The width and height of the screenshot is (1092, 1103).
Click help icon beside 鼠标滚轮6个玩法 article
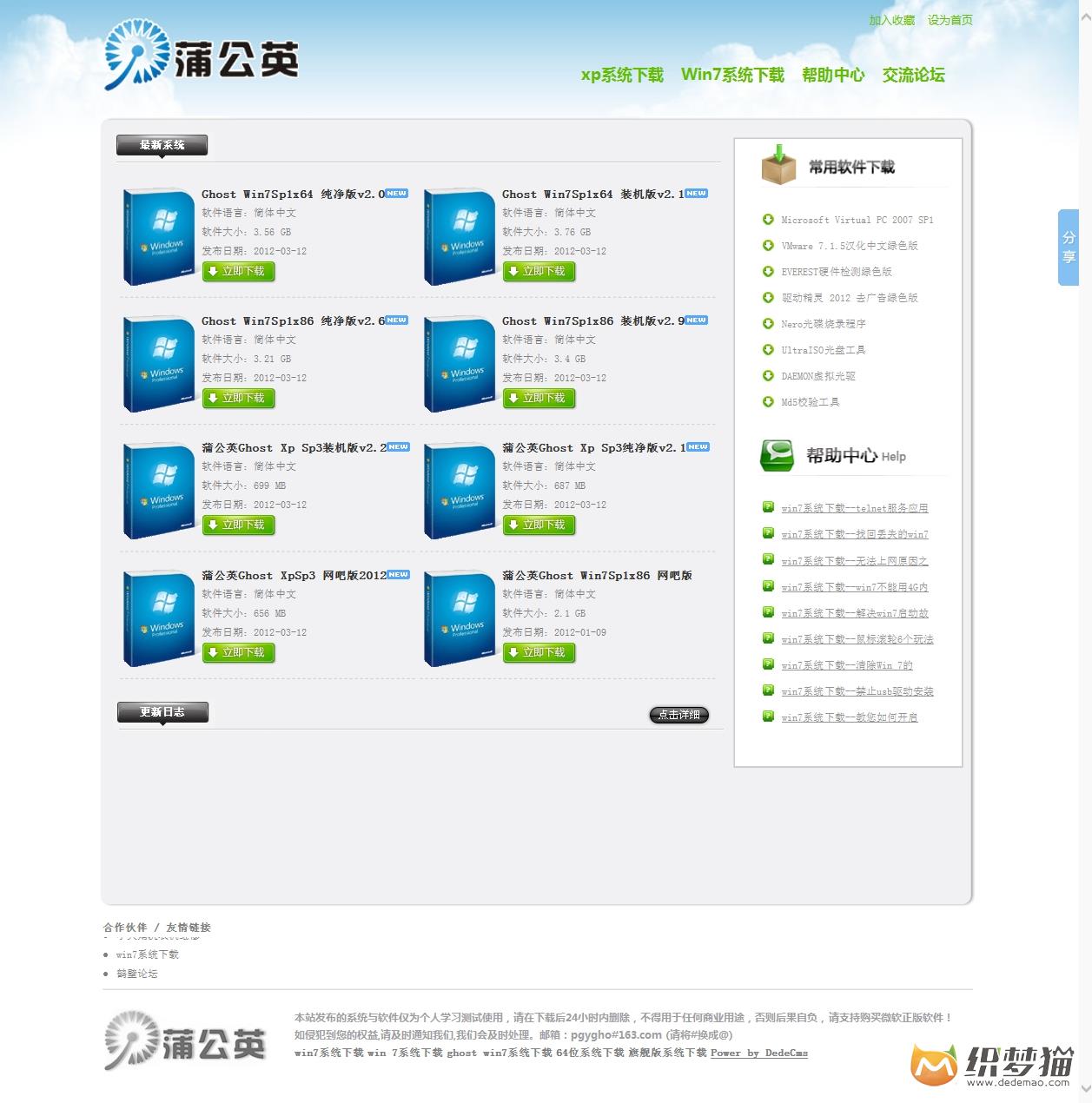click(x=768, y=638)
